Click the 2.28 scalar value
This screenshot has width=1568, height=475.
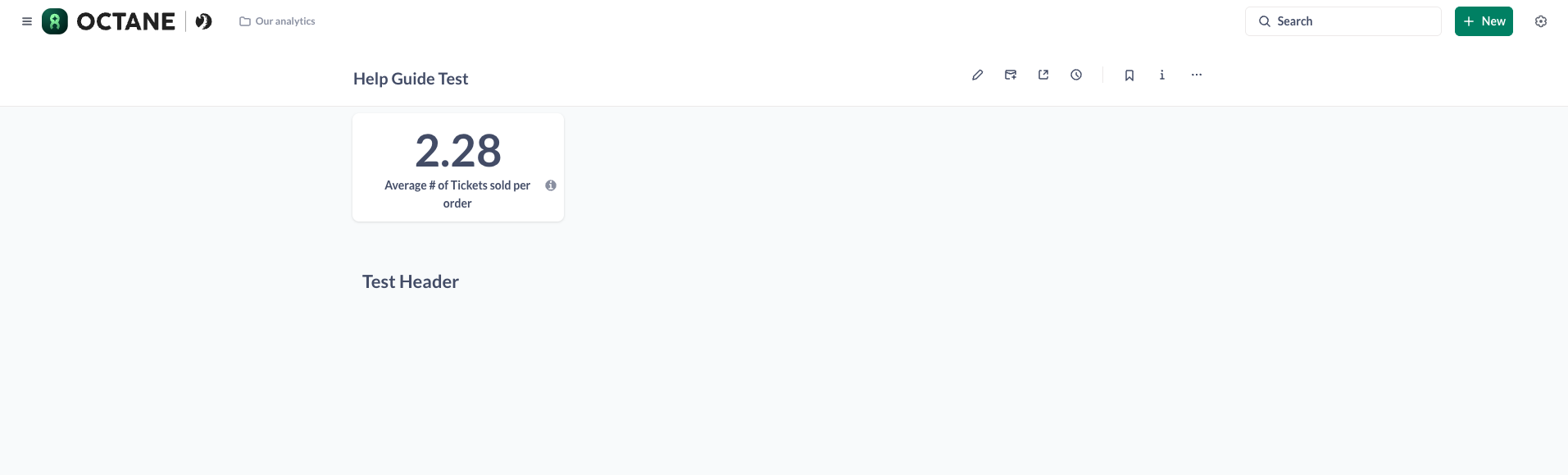pyautogui.click(x=457, y=151)
